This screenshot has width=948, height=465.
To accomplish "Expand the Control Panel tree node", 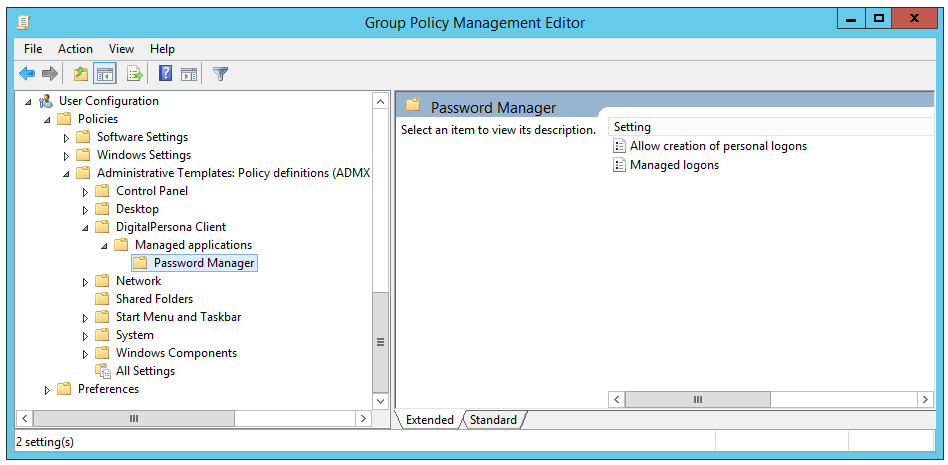I will point(86,191).
